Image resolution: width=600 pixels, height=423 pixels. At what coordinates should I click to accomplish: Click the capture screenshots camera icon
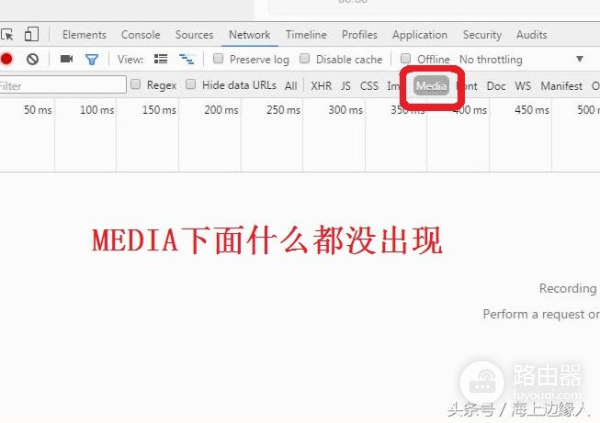67,59
